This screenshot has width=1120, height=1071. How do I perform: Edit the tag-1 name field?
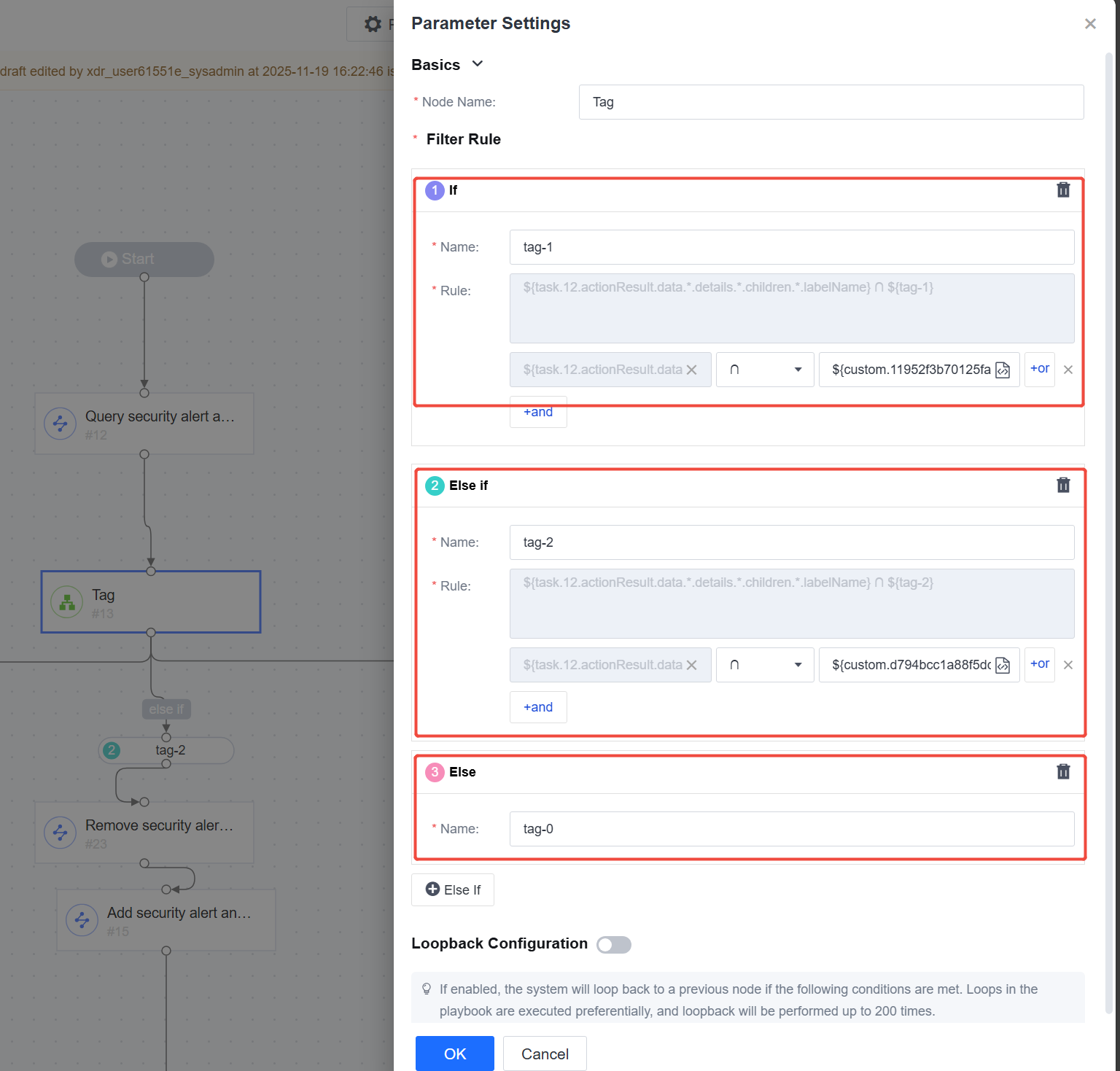792,247
